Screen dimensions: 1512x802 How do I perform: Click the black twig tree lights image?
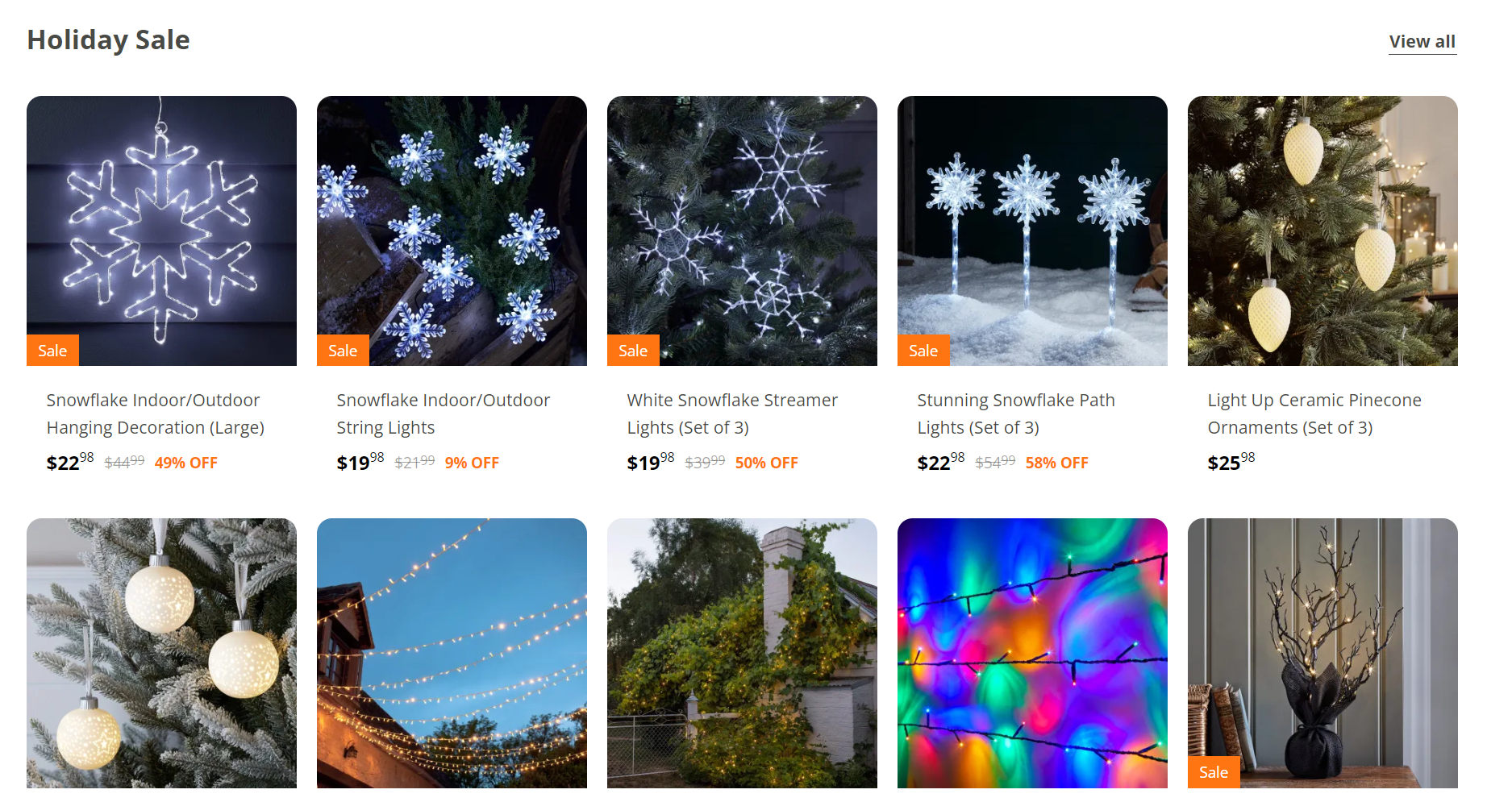pyautogui.click(x=1322, y=653)
